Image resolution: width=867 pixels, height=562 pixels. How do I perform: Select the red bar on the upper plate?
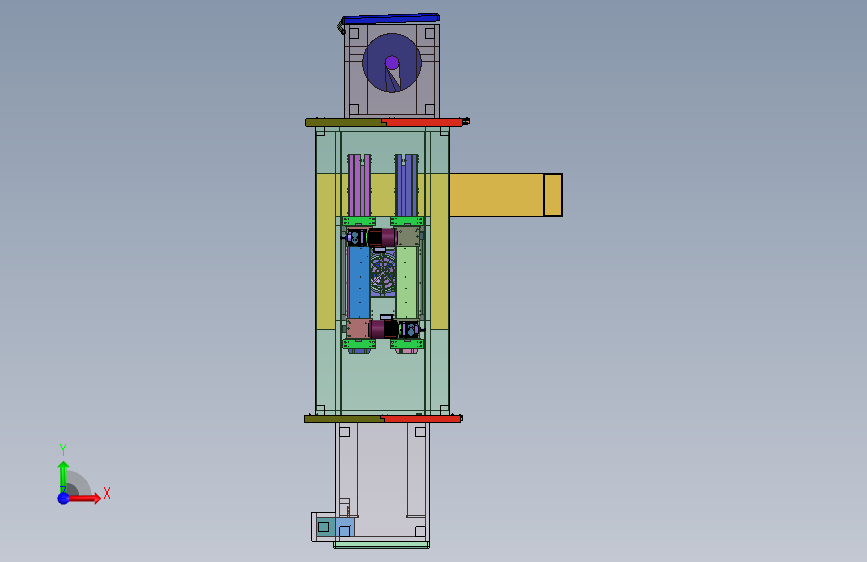pyautogui.click(x=424, y=122)
